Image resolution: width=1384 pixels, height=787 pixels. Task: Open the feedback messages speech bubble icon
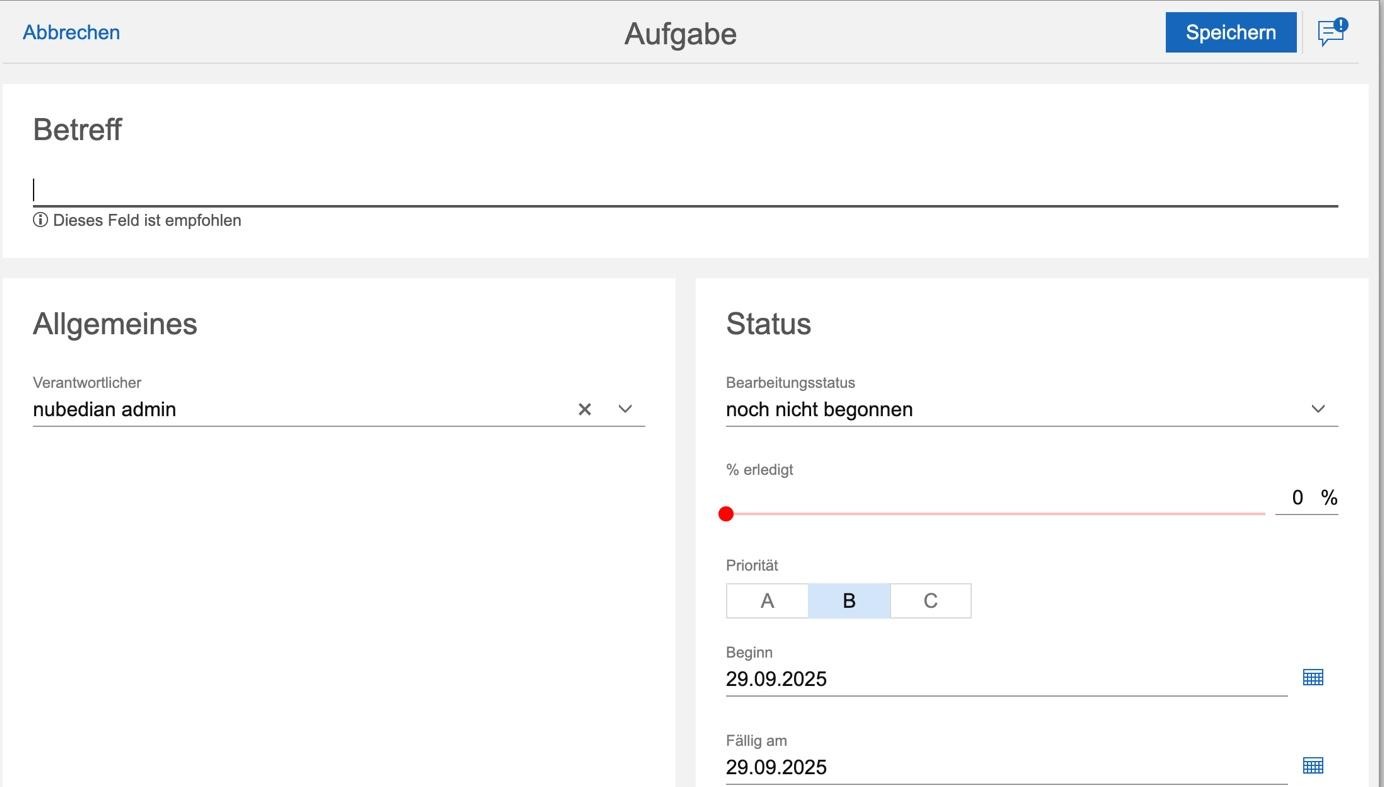click(1331, 33)
